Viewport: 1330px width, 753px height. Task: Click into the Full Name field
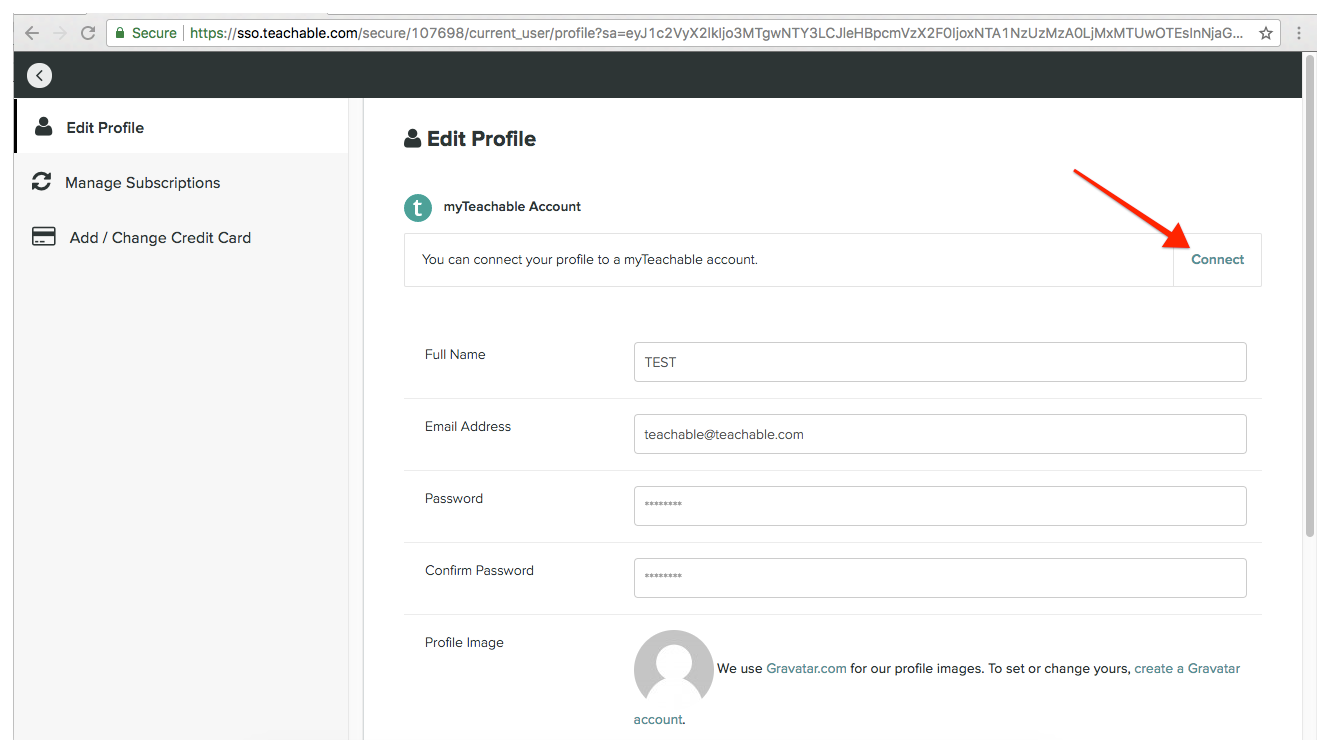[x=940, y=362]
